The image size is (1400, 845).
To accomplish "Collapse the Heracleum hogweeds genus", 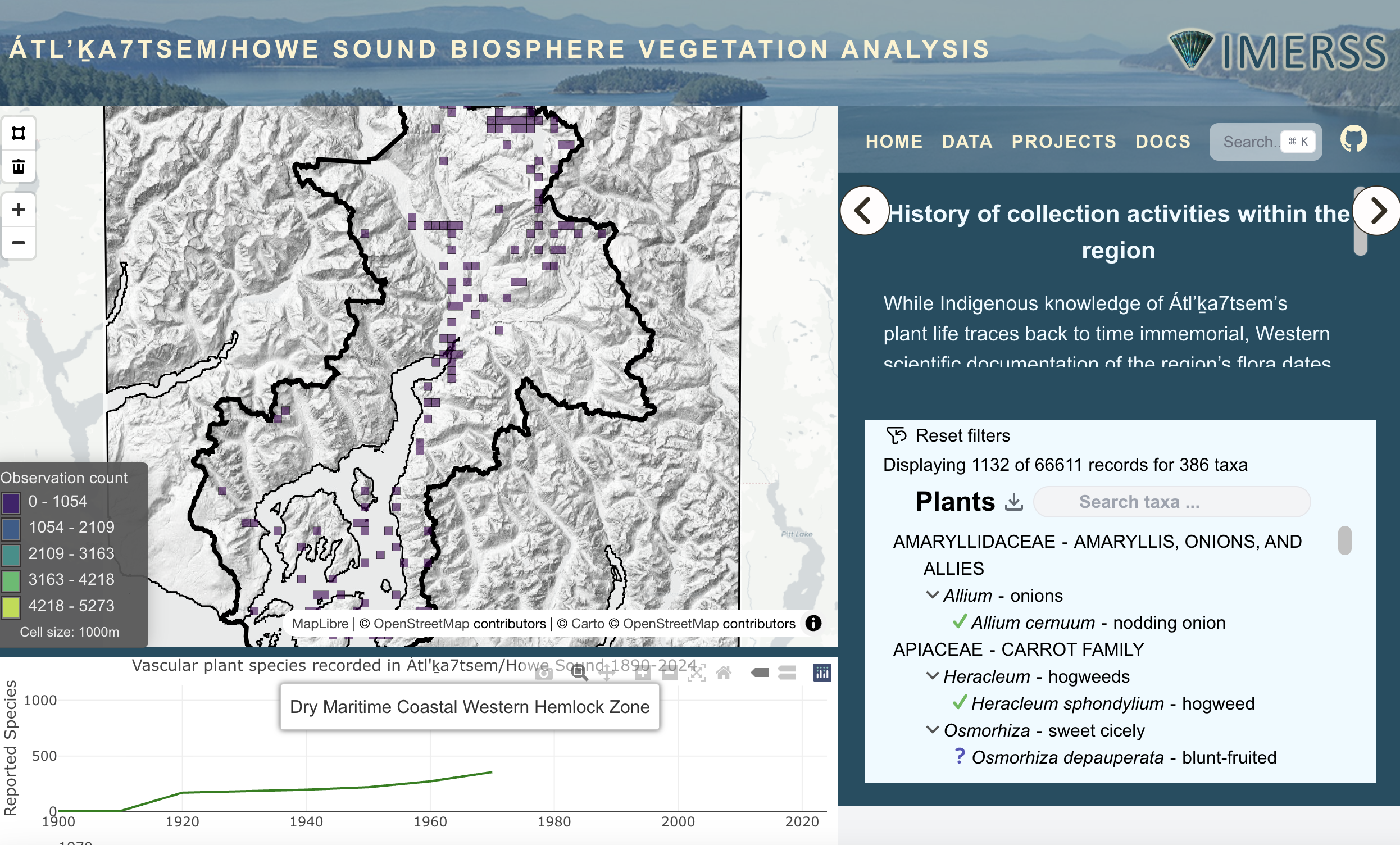I will click(932, 676).
